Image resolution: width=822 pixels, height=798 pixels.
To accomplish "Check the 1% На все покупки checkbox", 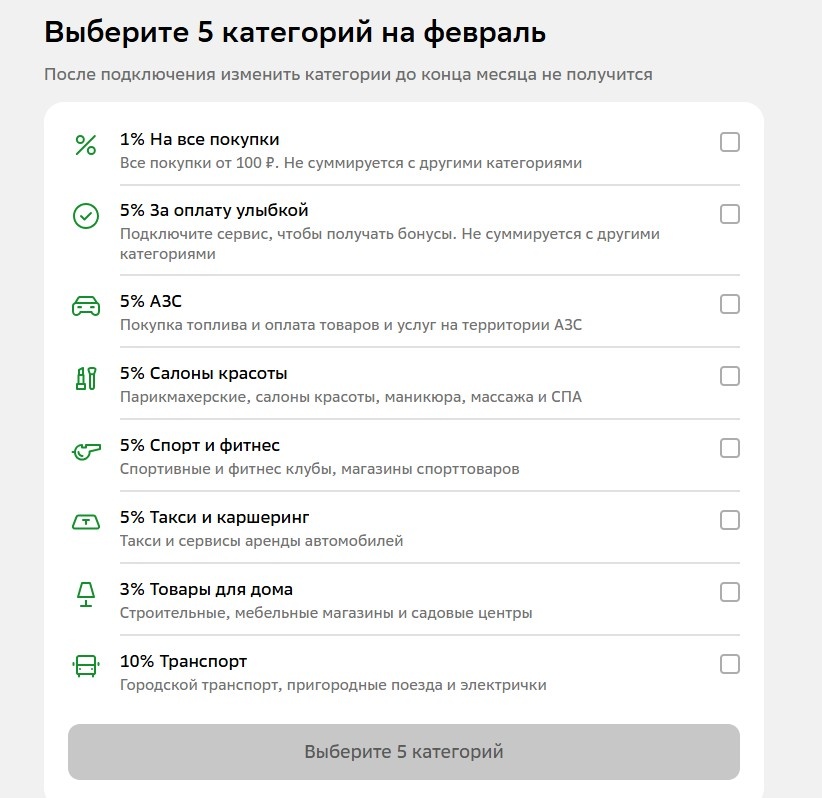I will coord(730,142).
